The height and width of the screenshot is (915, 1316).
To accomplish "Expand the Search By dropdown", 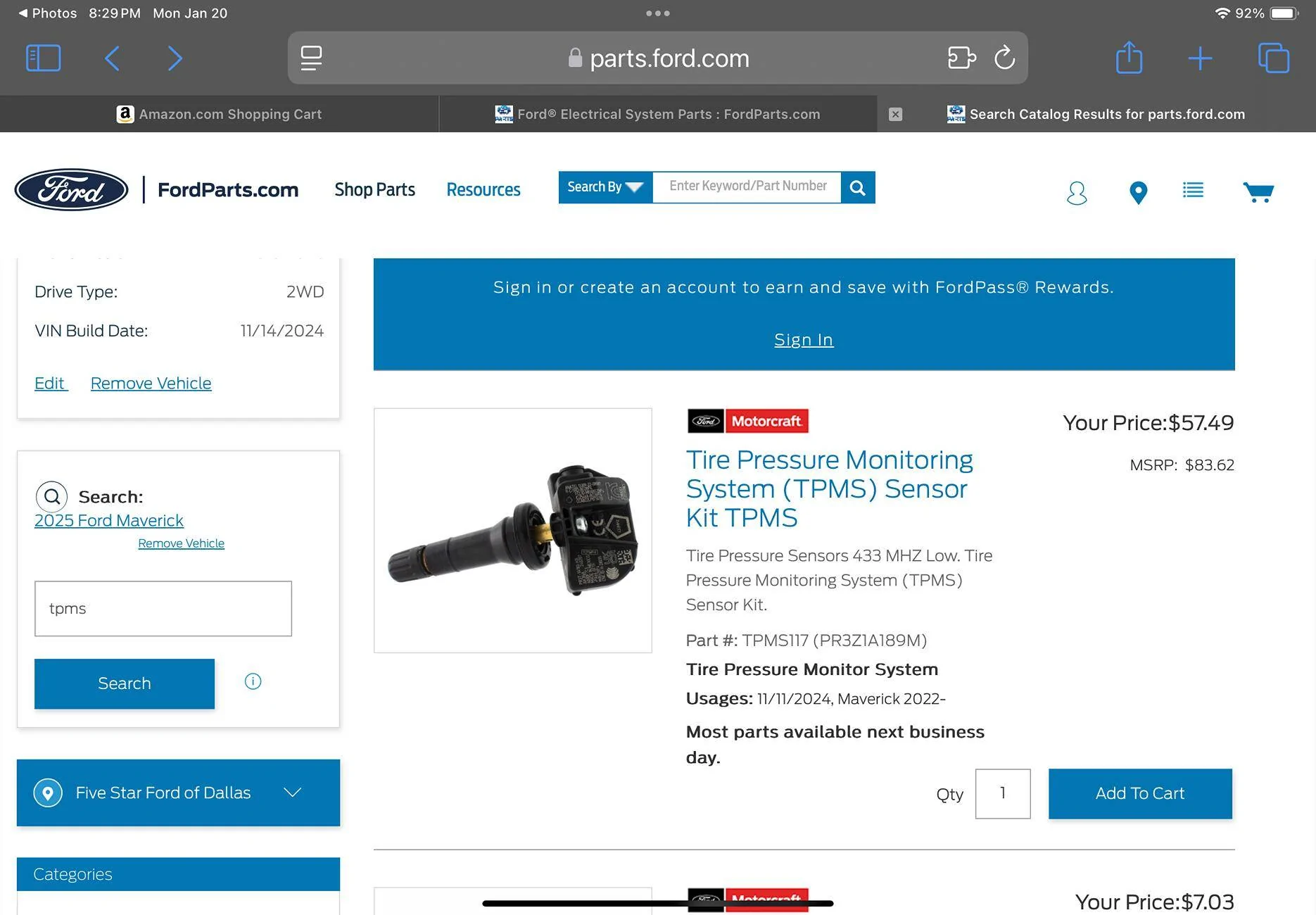I will pyautogui.click(x=605, y=187).
